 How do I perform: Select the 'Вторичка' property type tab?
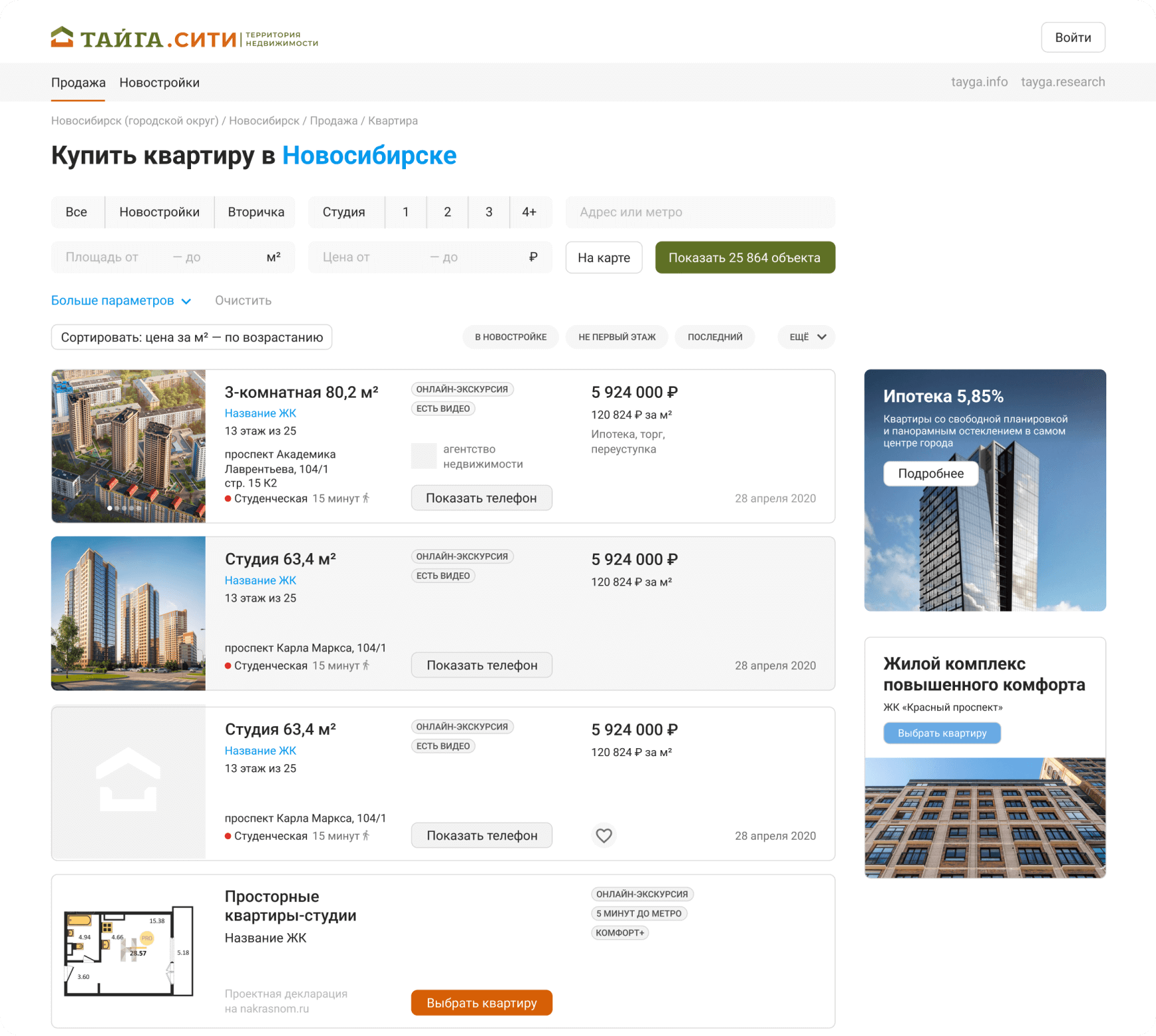(x=256, y=212)
